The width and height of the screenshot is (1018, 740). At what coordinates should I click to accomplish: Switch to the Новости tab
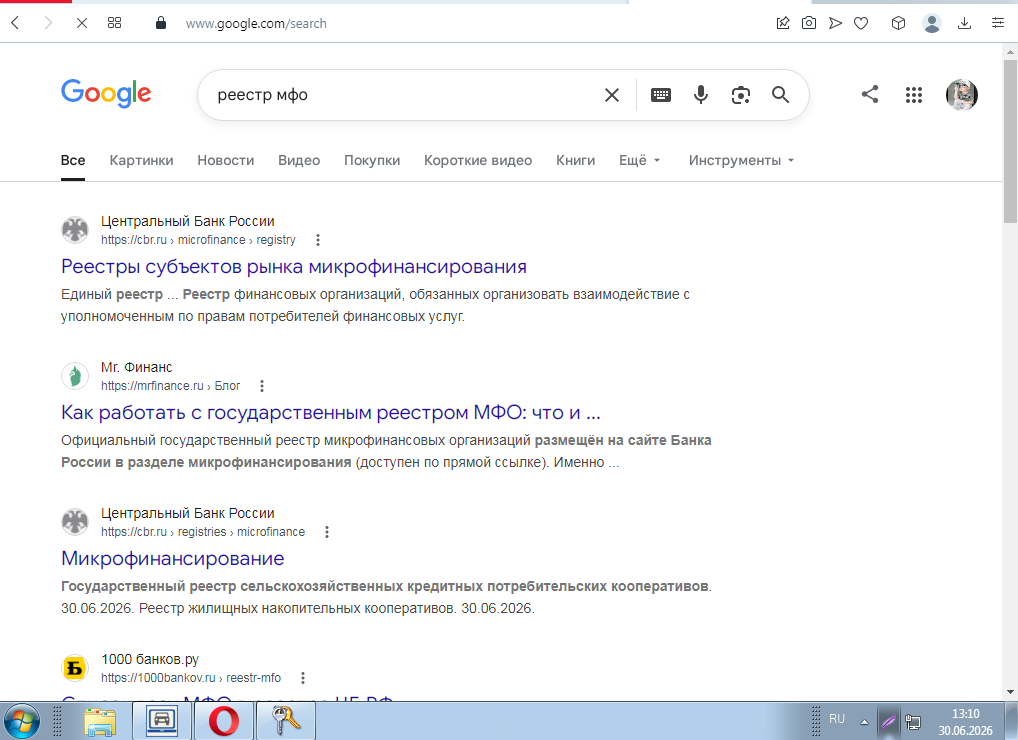[226, 160]
